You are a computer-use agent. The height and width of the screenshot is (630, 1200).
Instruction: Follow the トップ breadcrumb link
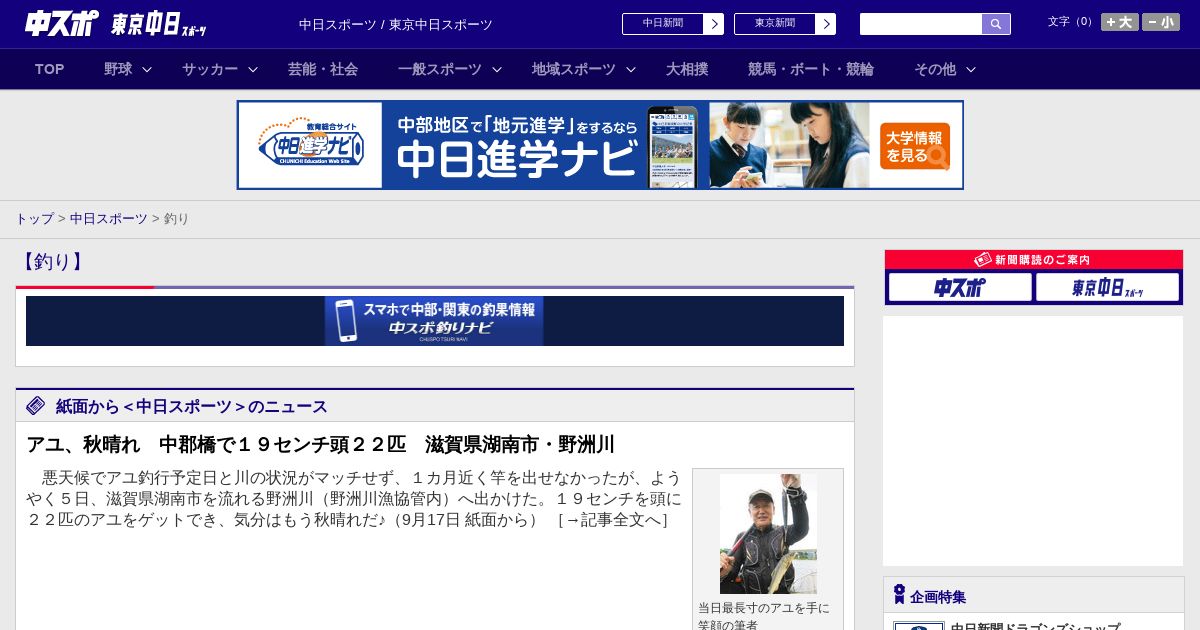[x=34, y=218]
